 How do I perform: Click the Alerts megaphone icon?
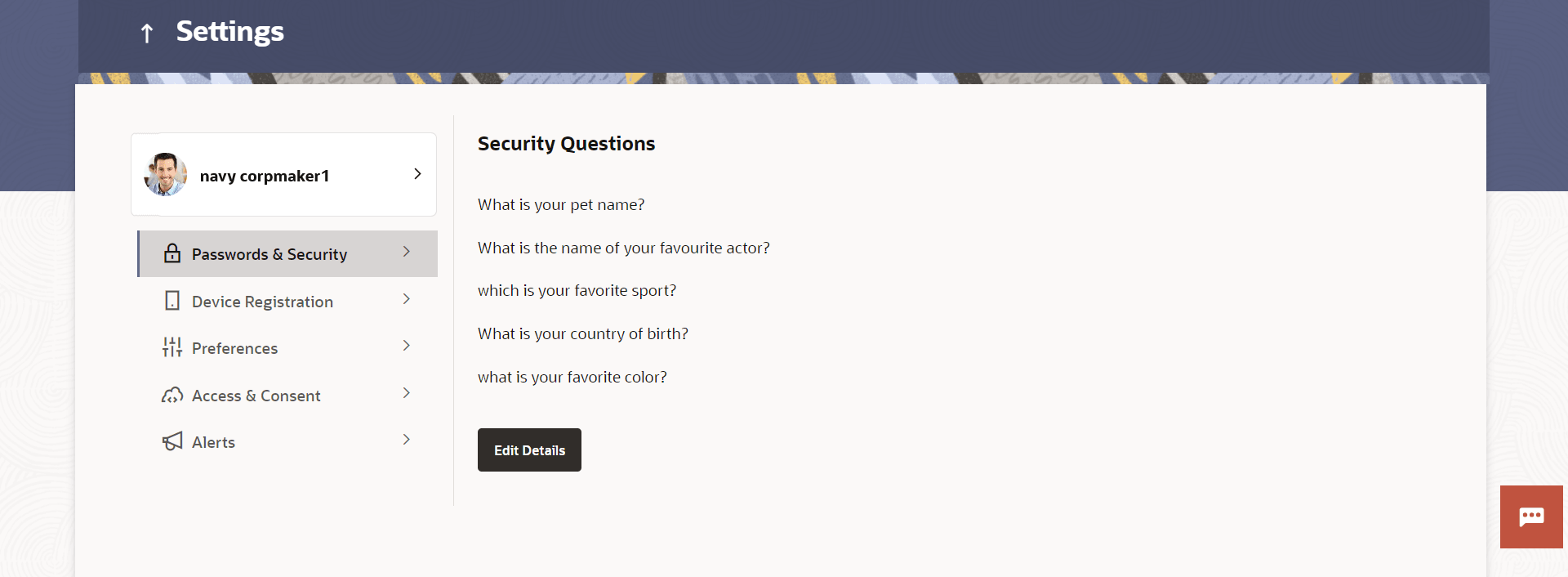(172, 442)
